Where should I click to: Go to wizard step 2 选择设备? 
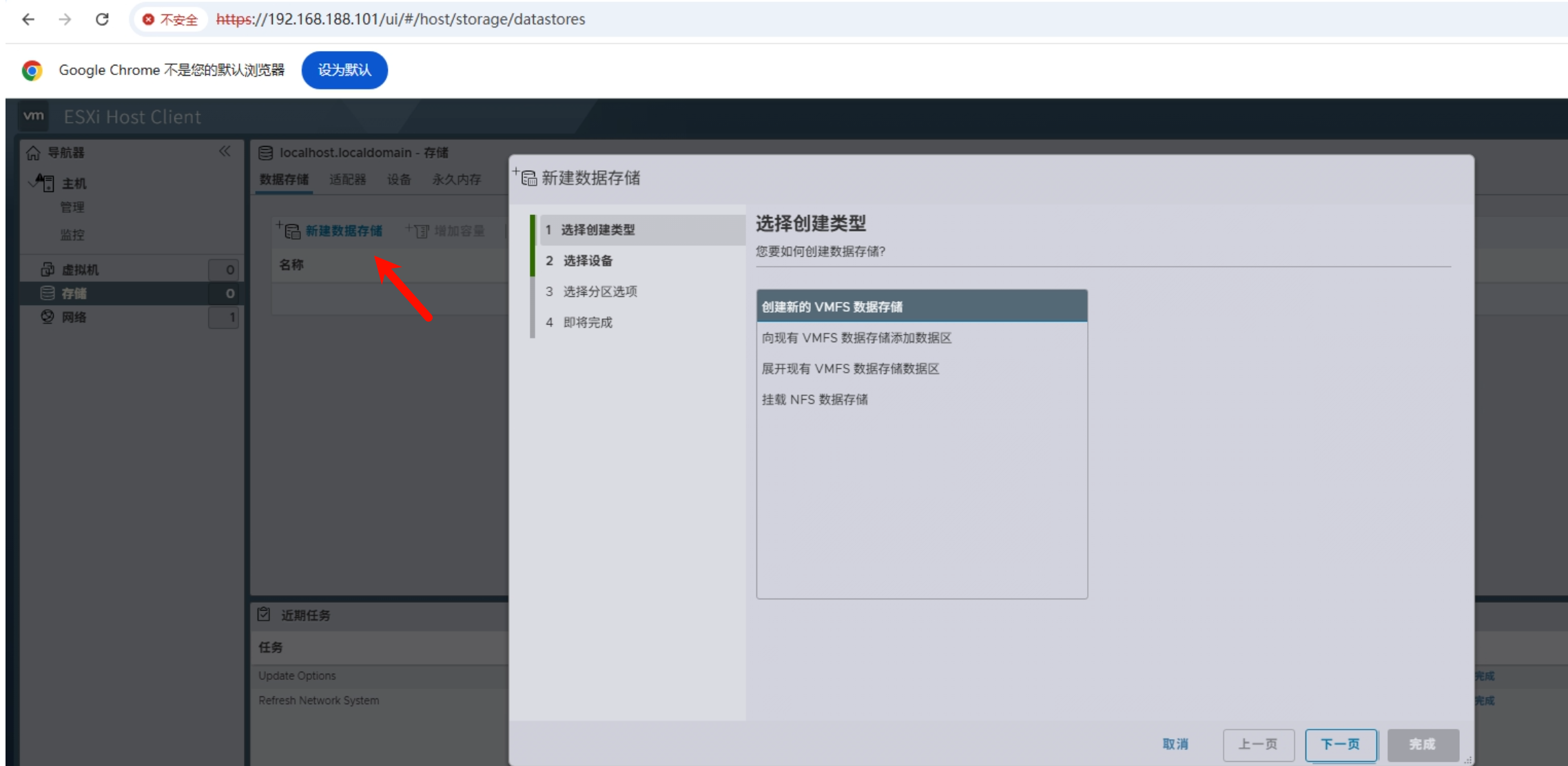pos(587,260)
